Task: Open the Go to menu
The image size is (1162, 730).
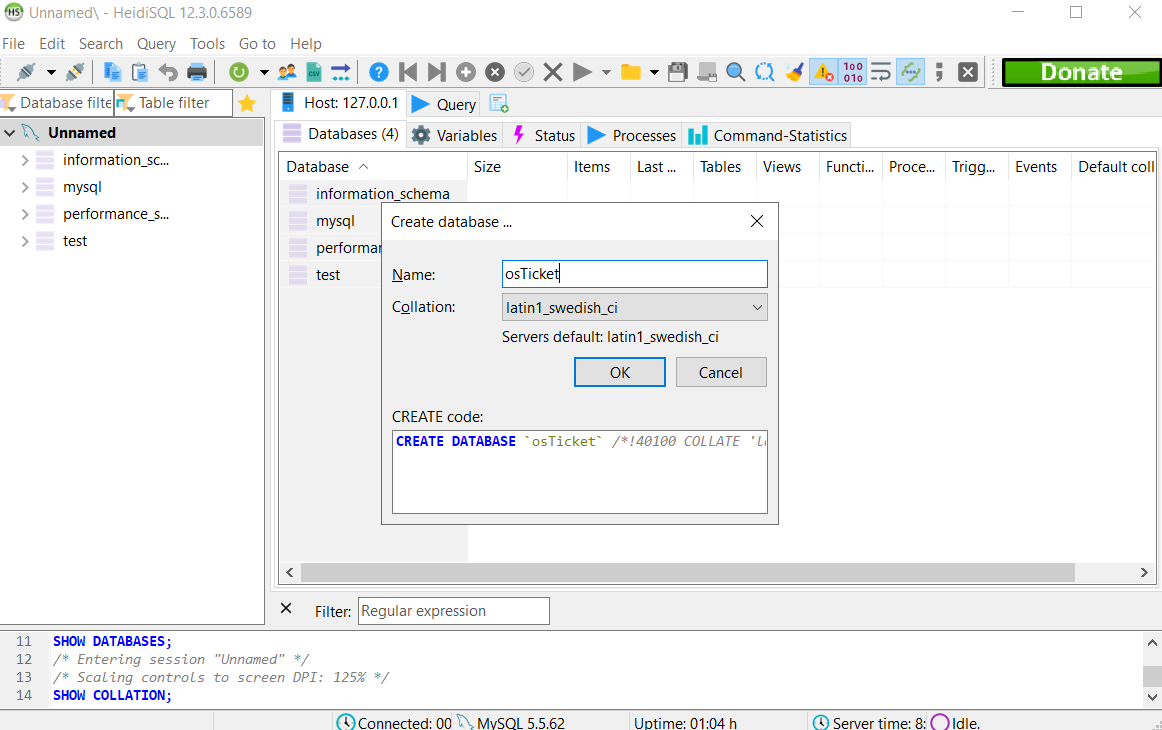Action: pos(257,44)
